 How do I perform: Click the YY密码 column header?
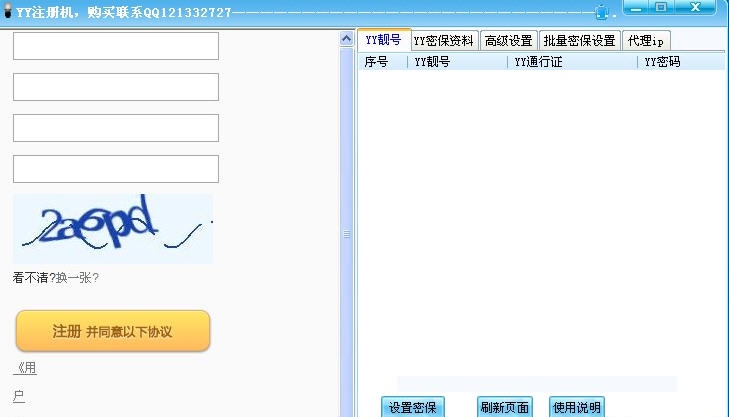pos(681,62)
